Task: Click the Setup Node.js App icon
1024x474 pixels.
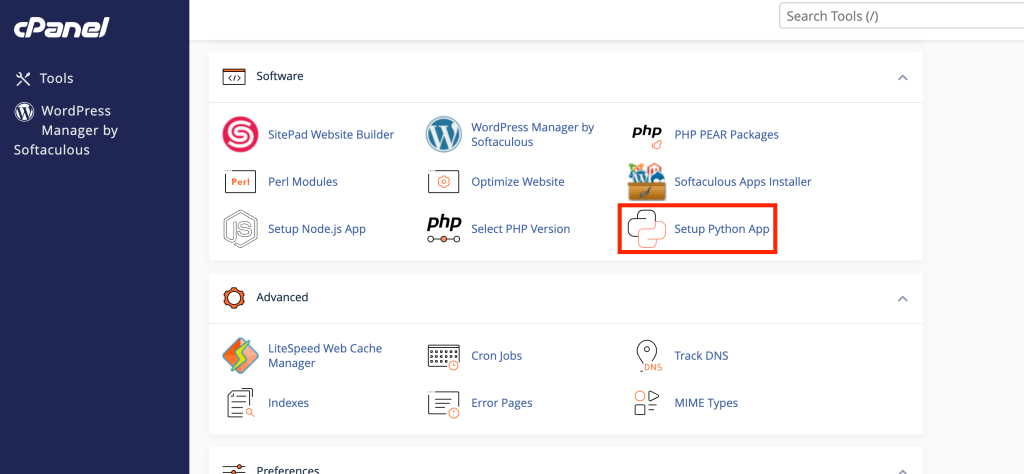Action: click(x=240, y=229)
